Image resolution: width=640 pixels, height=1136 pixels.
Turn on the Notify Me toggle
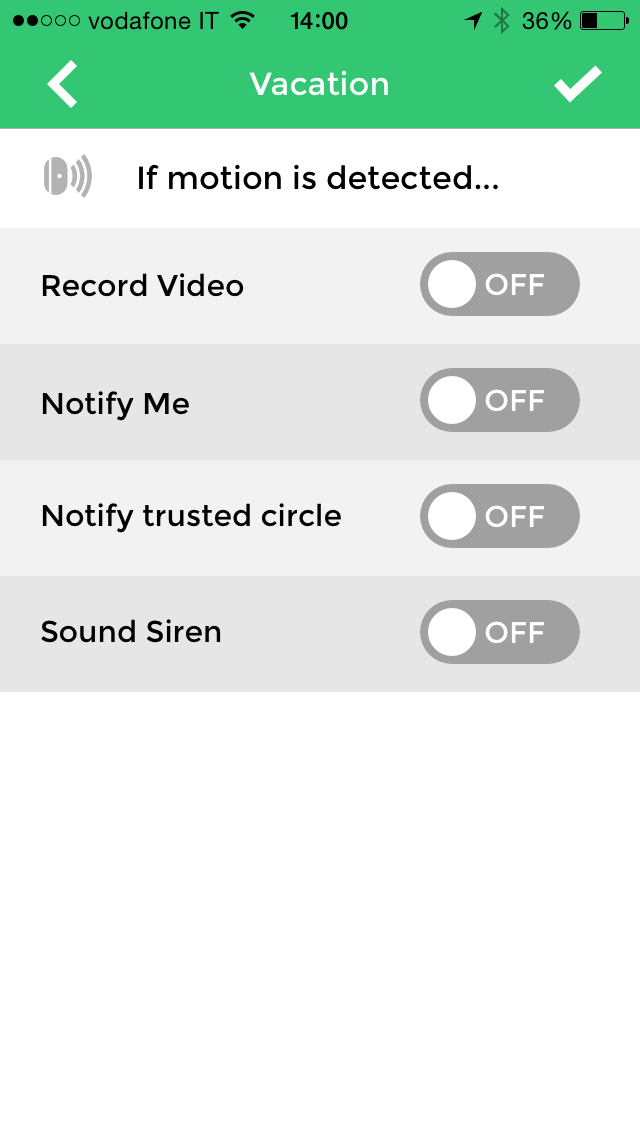pyautogui.click(x=499, y=400)
